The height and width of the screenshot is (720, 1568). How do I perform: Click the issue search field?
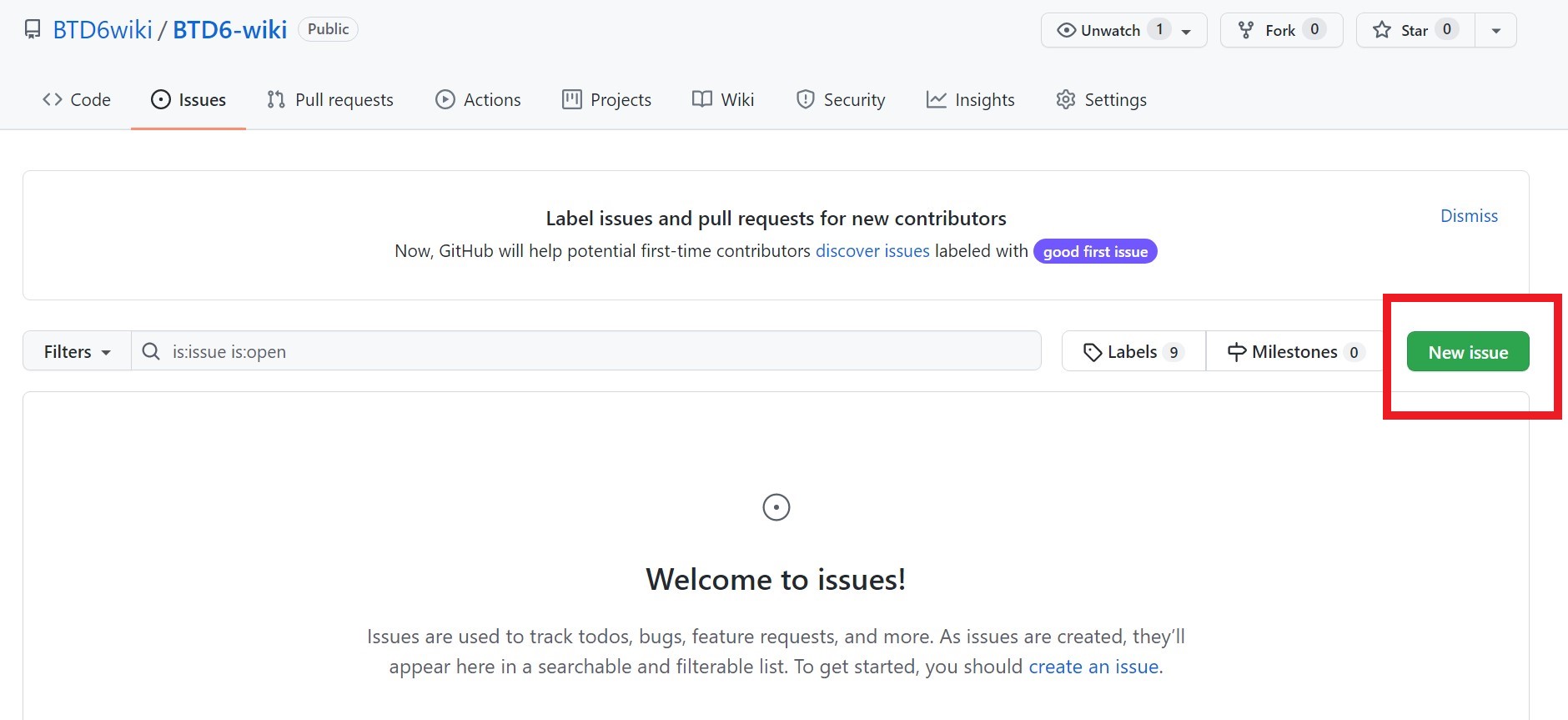(x=586, y=351)
